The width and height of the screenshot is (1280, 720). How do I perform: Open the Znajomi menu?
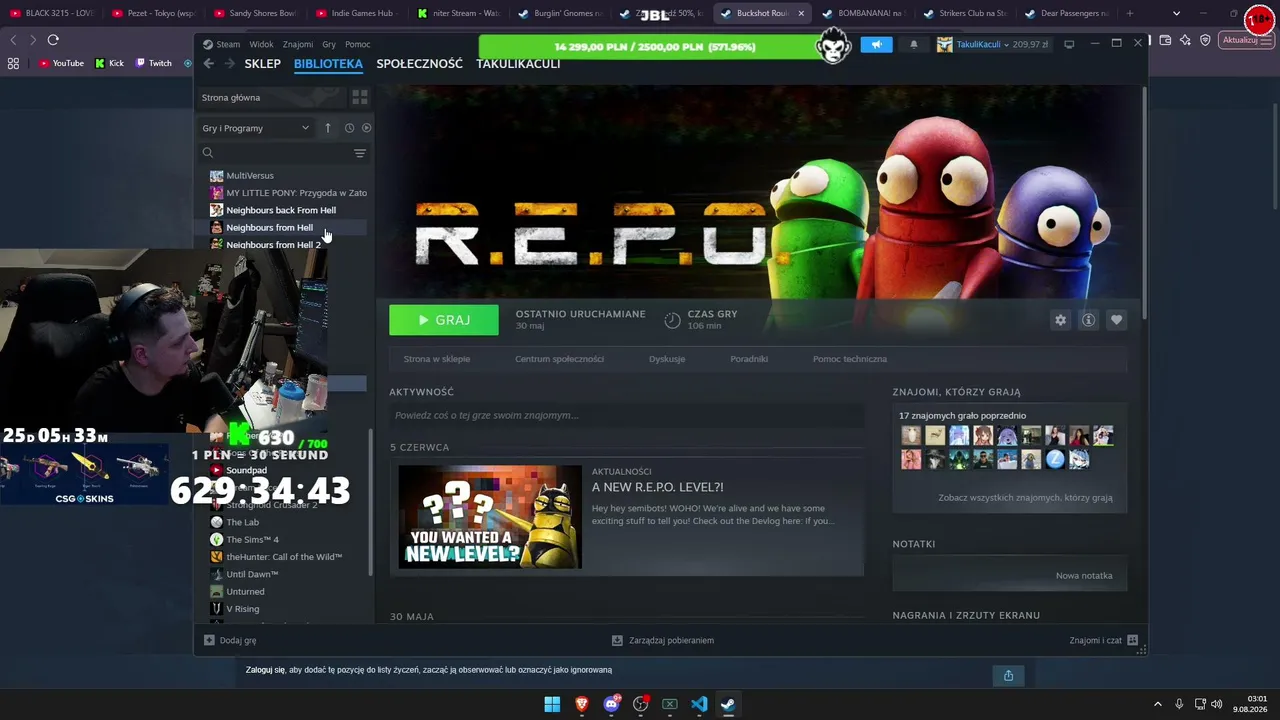298,44
